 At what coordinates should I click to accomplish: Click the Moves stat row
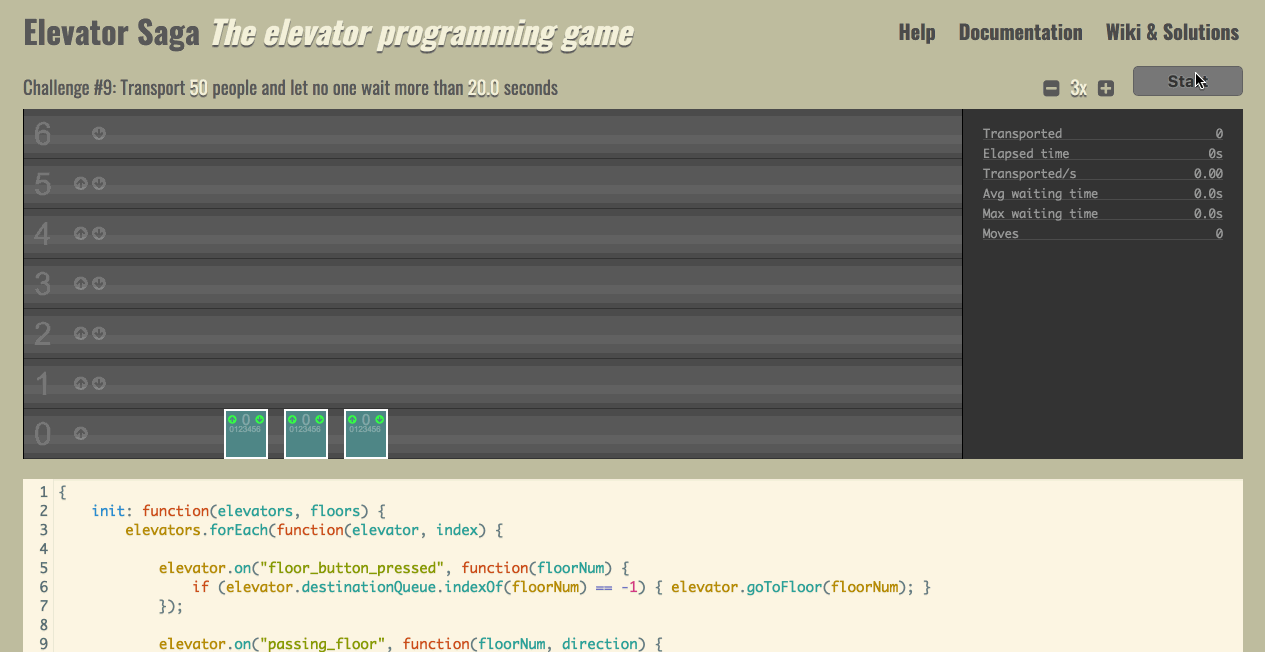coord(1103,233)
